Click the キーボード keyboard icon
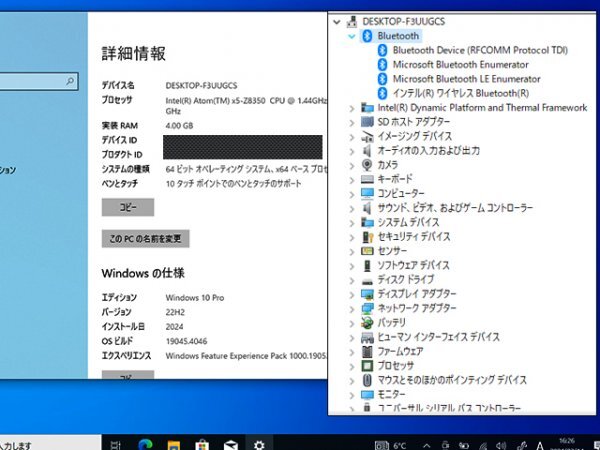Screen dimensions: 600x450 click(x=367, y=179)
